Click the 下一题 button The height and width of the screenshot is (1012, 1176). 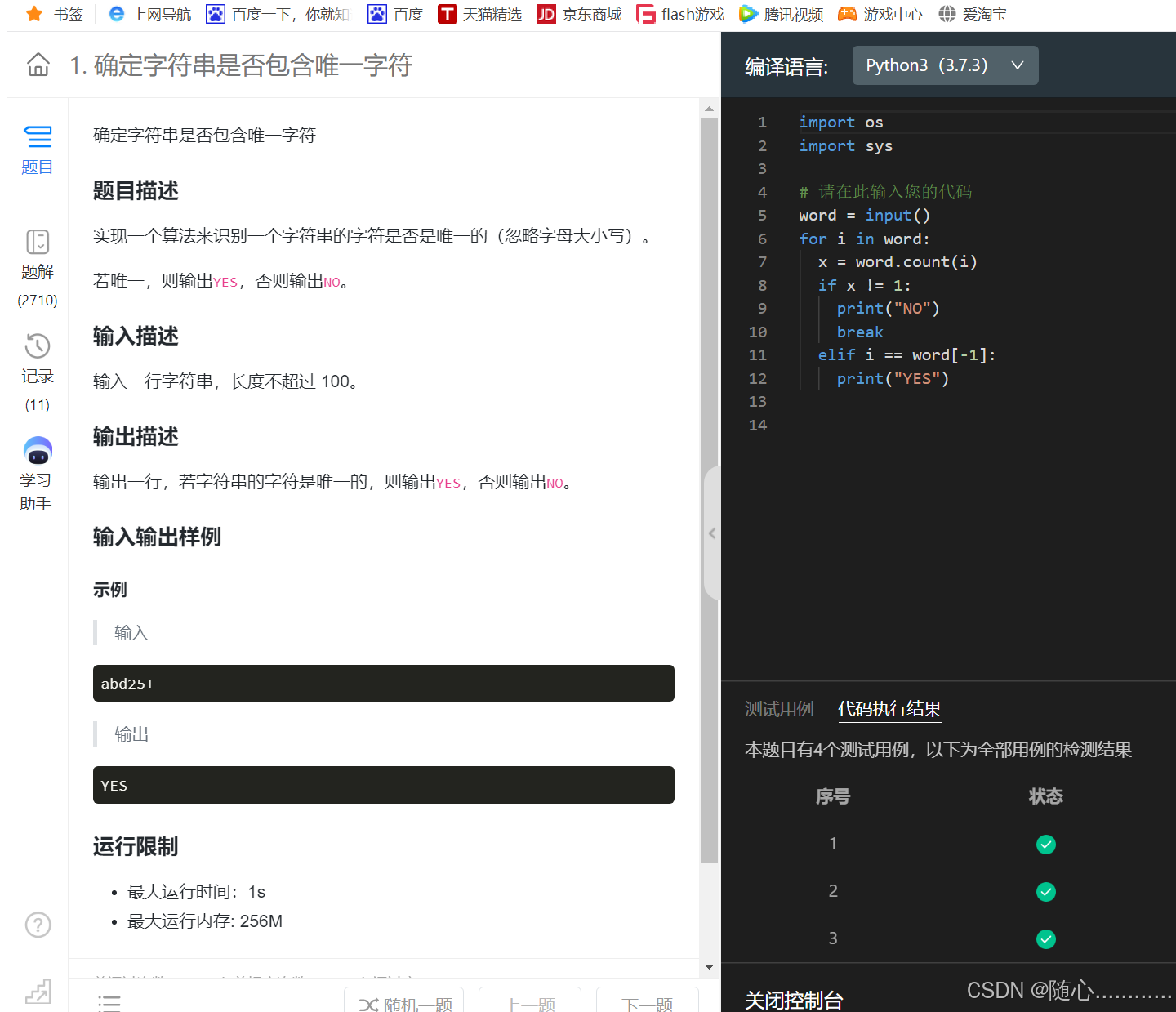(648, 1001)
